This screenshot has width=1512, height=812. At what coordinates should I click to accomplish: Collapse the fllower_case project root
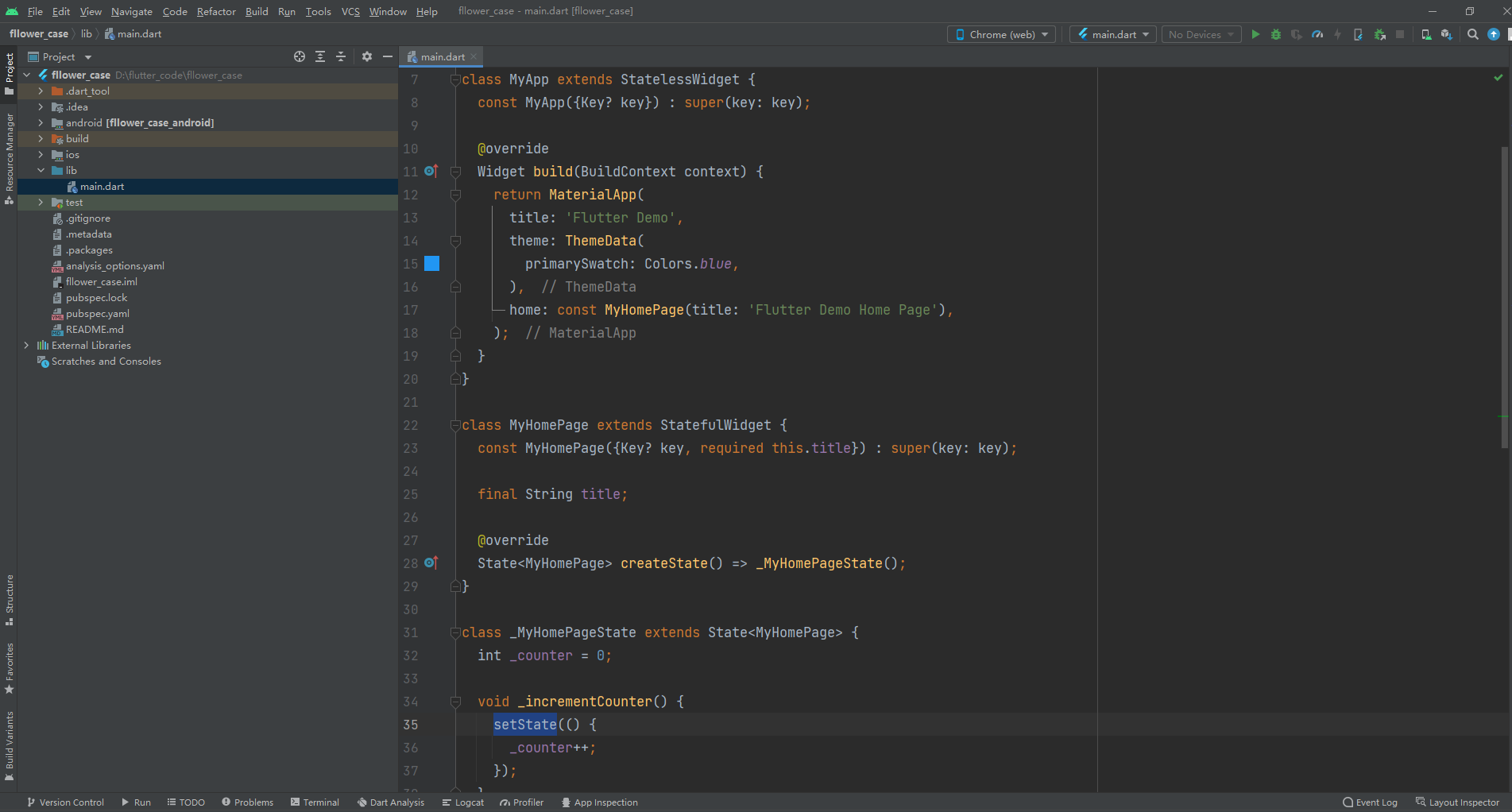26,75
